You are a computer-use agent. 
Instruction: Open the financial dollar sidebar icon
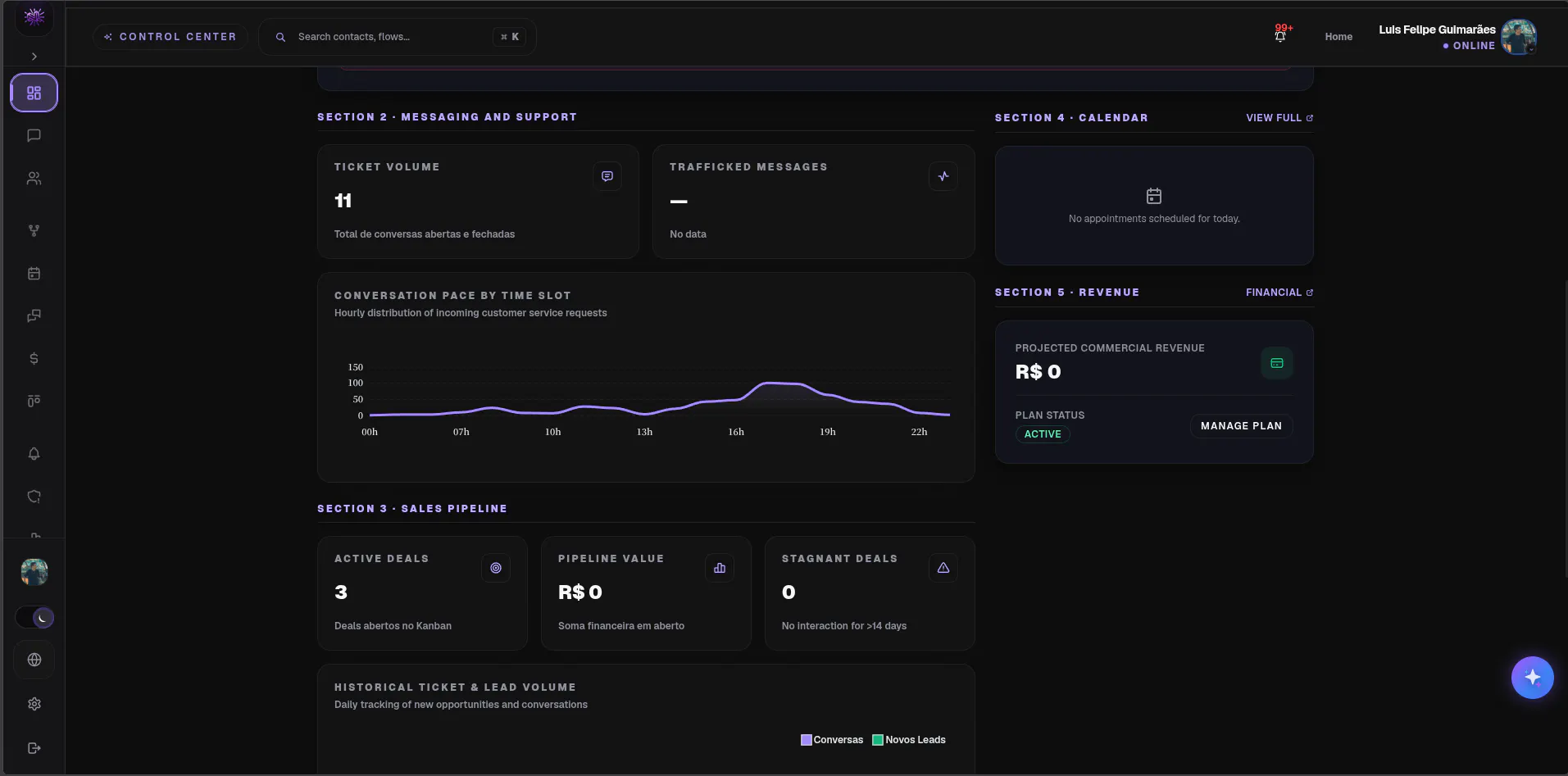click(34, 359)
